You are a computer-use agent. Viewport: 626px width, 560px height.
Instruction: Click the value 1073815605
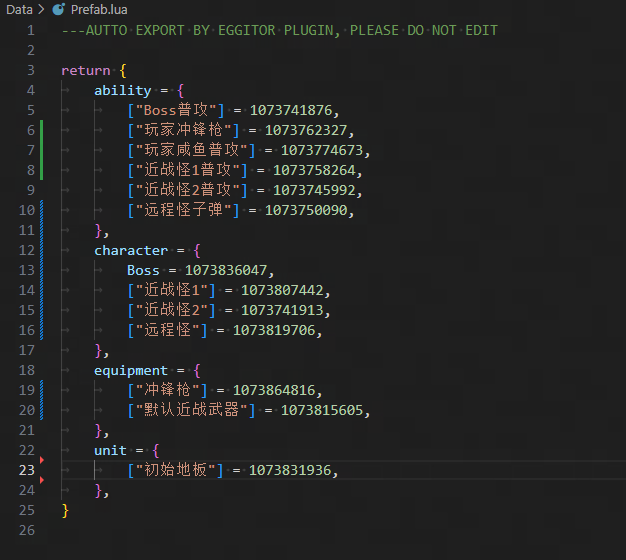[x=322, y=410]
